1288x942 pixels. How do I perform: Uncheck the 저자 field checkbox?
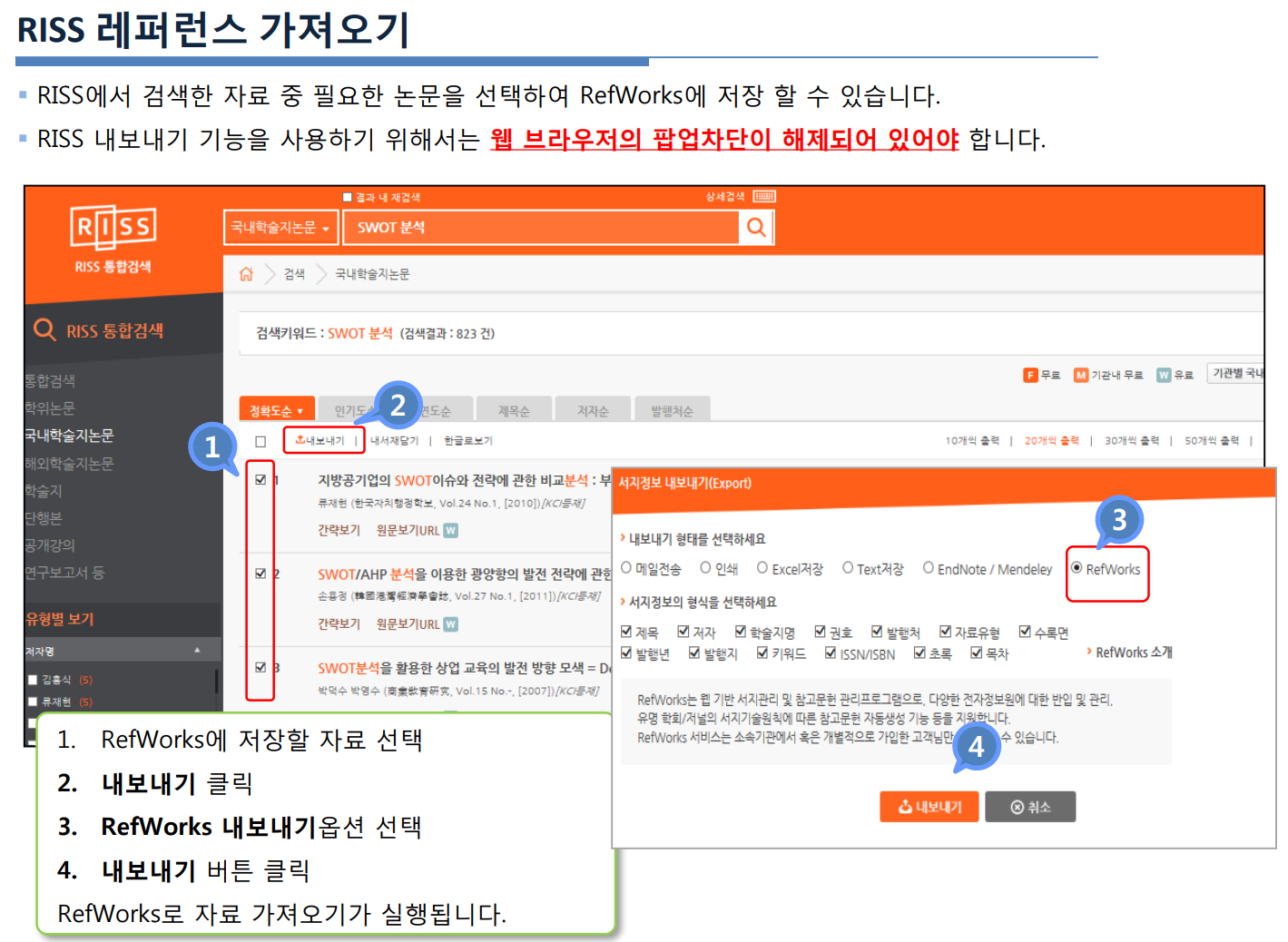(683, 632)
